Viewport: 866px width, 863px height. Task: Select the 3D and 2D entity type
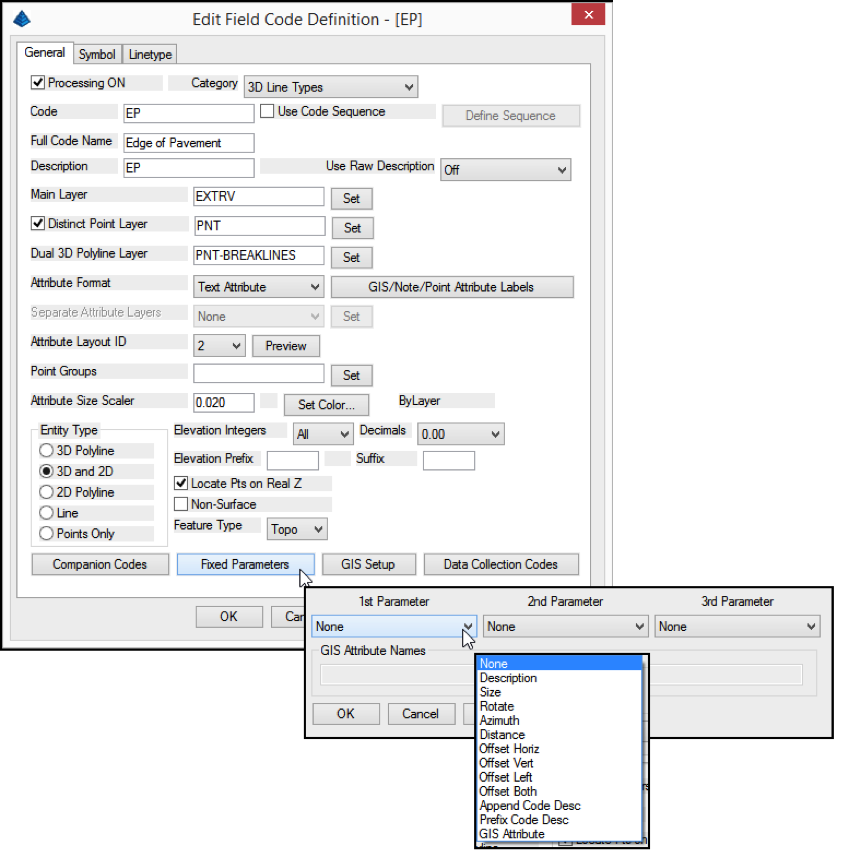46,471
